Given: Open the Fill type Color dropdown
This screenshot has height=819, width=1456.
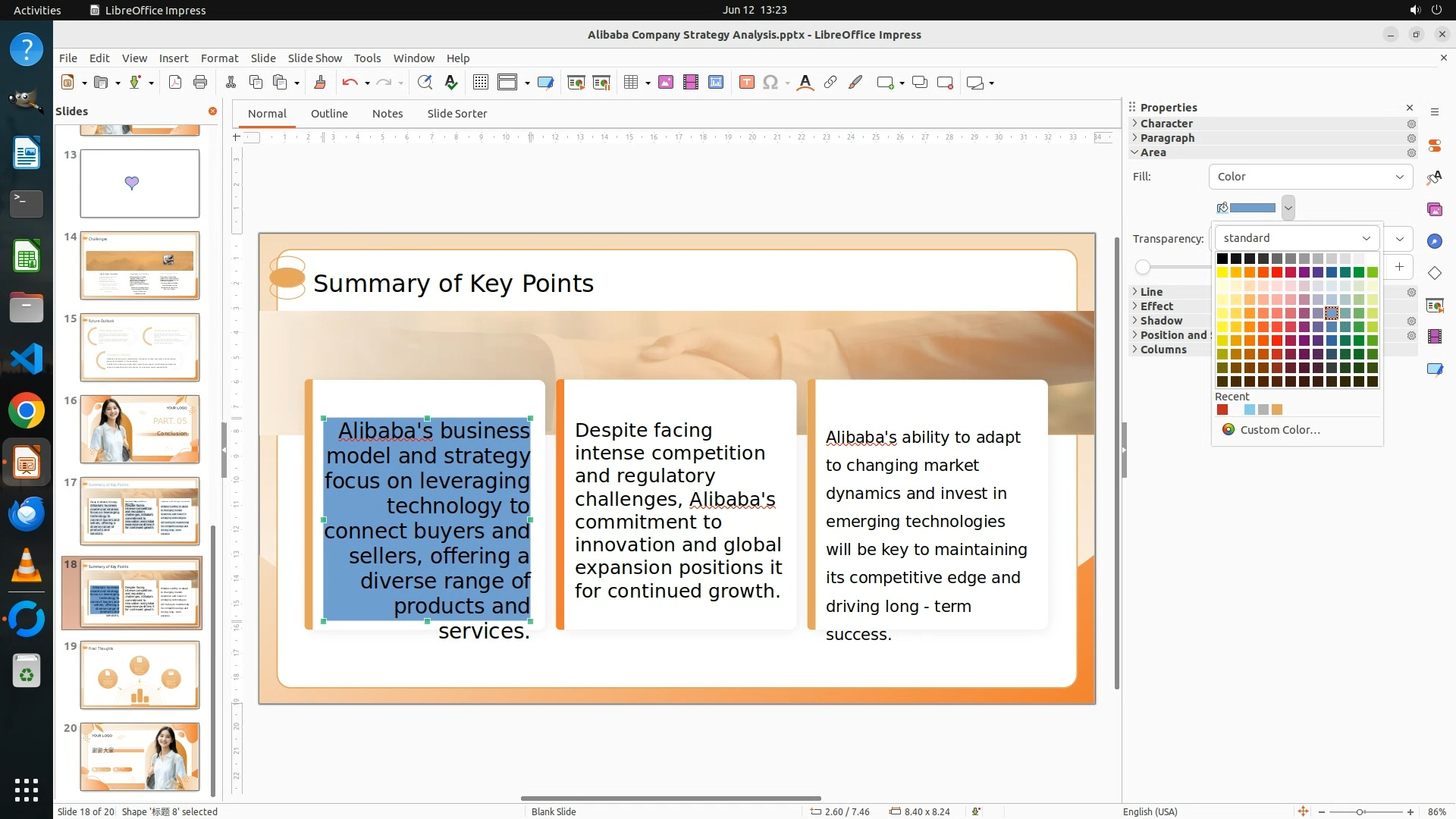Looking at the screenshot, I should 1310,177.
